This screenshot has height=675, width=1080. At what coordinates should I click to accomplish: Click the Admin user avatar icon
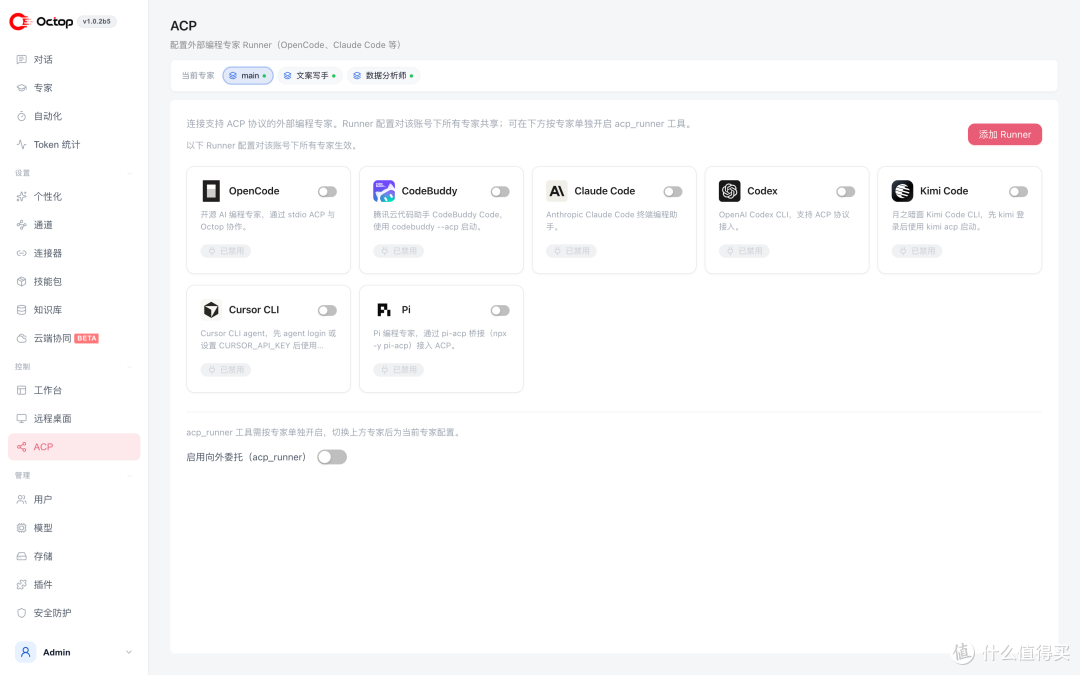pyautogui.click(x=25, y=652)
